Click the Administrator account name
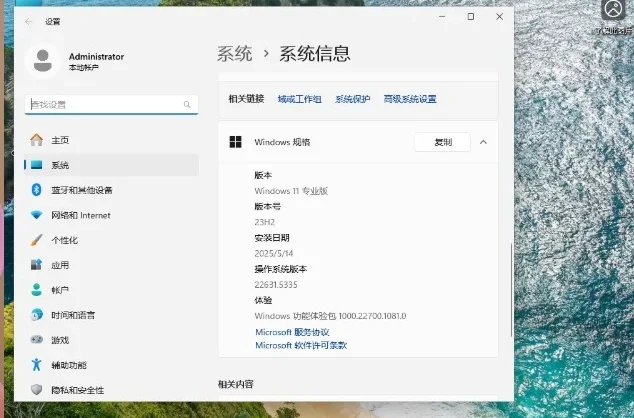 [x=96, y=57]
